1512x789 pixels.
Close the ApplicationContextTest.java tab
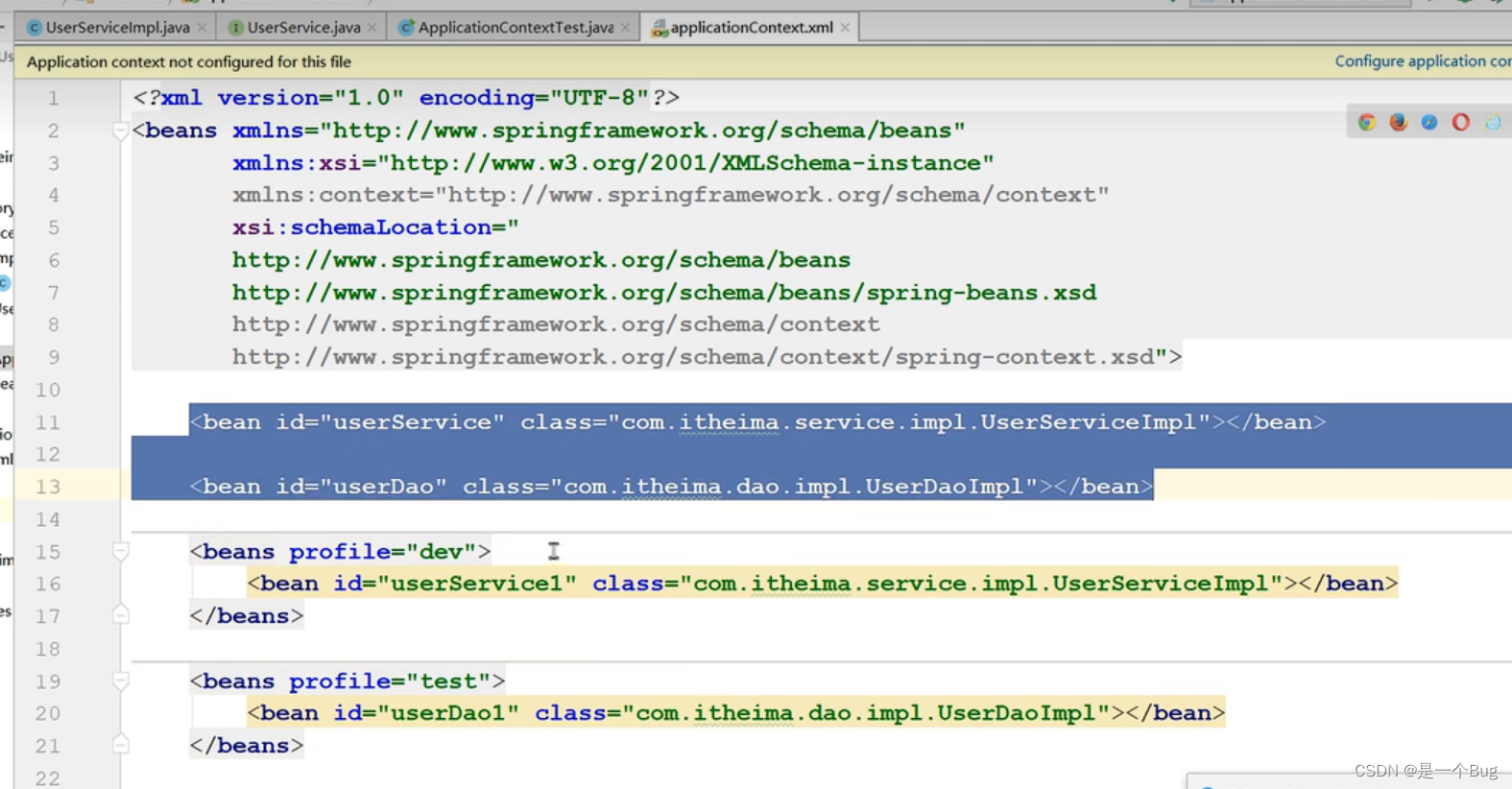click(626, 28)
